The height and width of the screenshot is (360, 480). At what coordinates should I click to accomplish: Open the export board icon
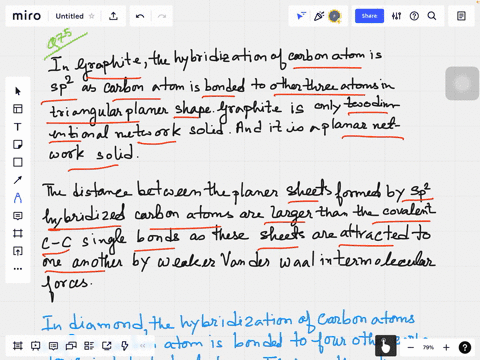[113, 16]
